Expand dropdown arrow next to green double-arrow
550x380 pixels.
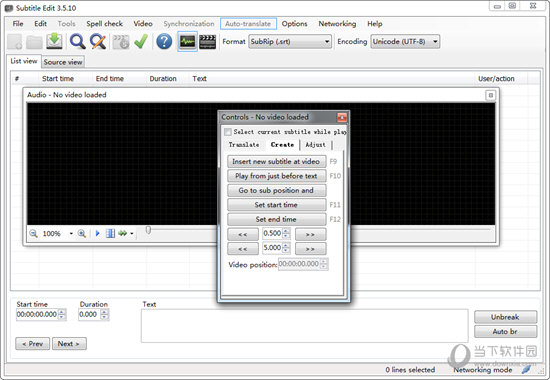pos(132,234)
